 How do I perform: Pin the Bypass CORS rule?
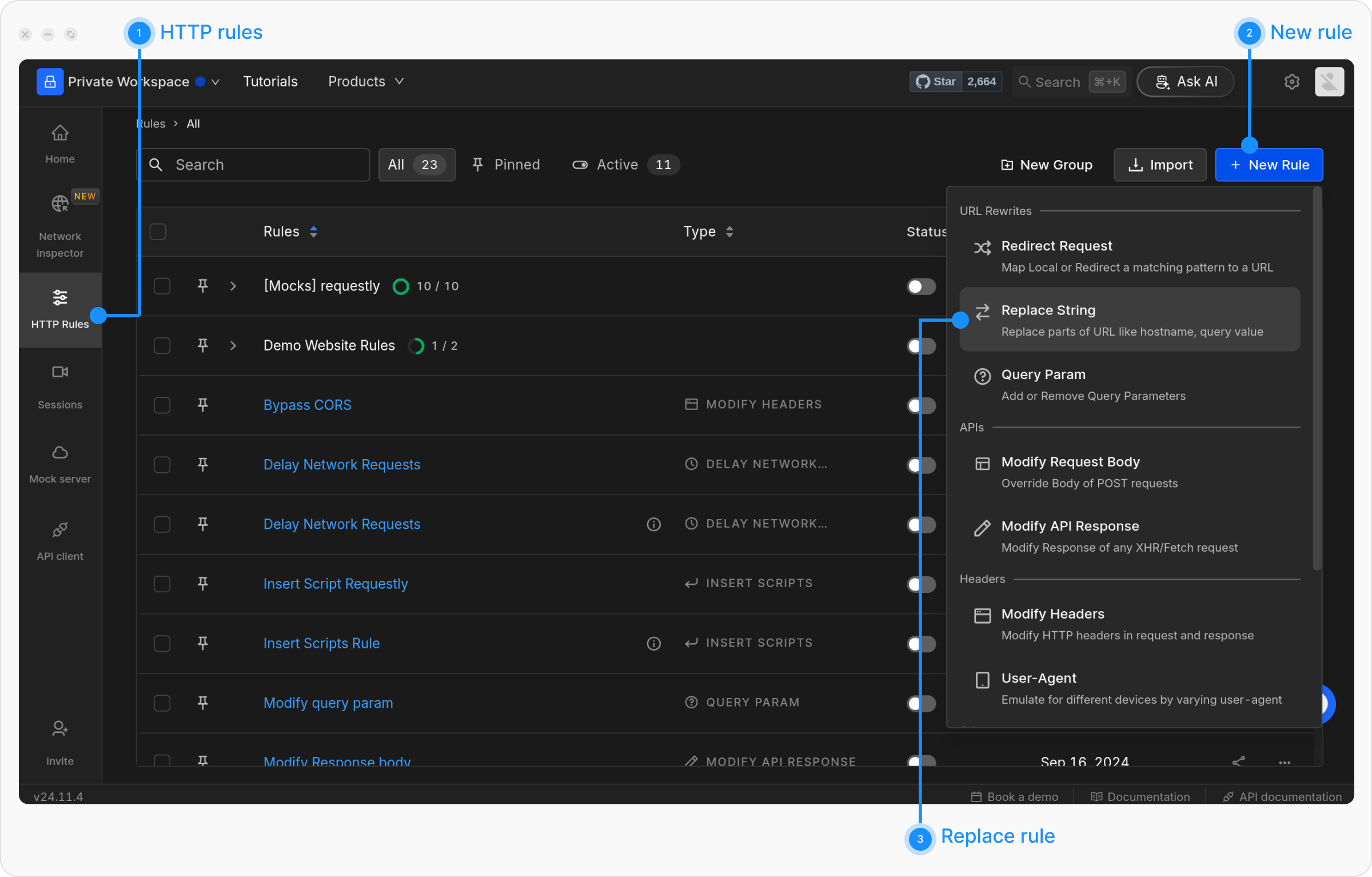pos(202,405)
